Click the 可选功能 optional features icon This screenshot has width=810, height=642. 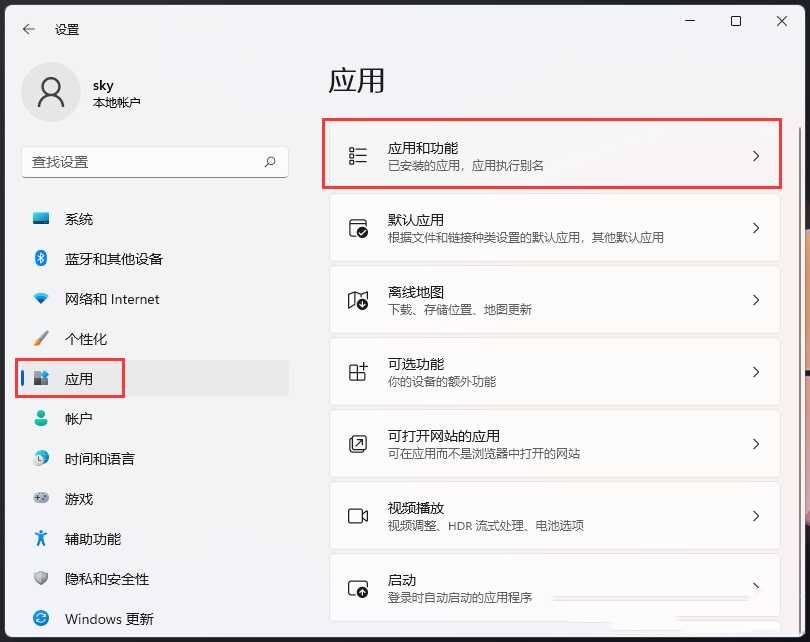click(356, 371)
